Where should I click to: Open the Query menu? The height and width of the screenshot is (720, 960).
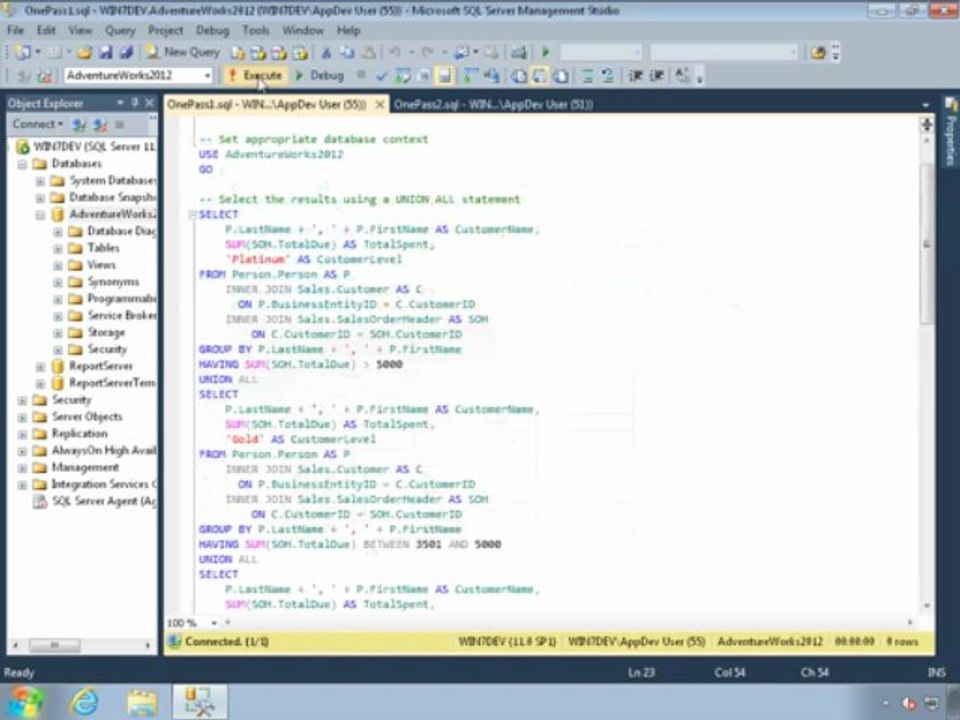point(120,30)
